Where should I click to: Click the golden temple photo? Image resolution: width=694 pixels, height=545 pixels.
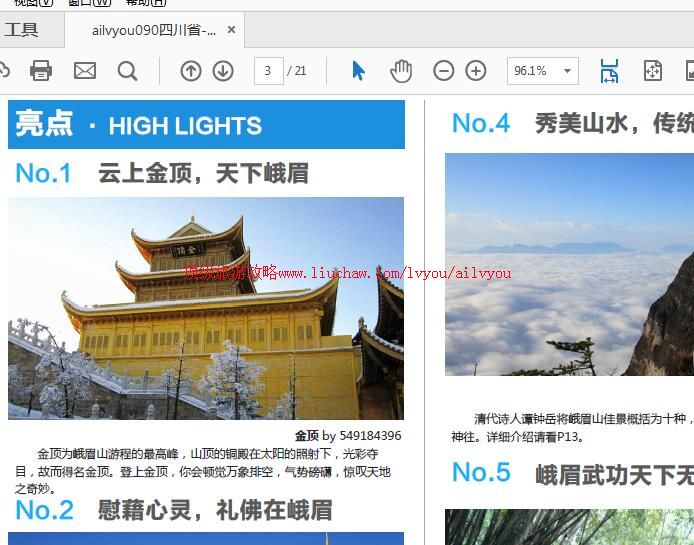click(x=206, y=307)
